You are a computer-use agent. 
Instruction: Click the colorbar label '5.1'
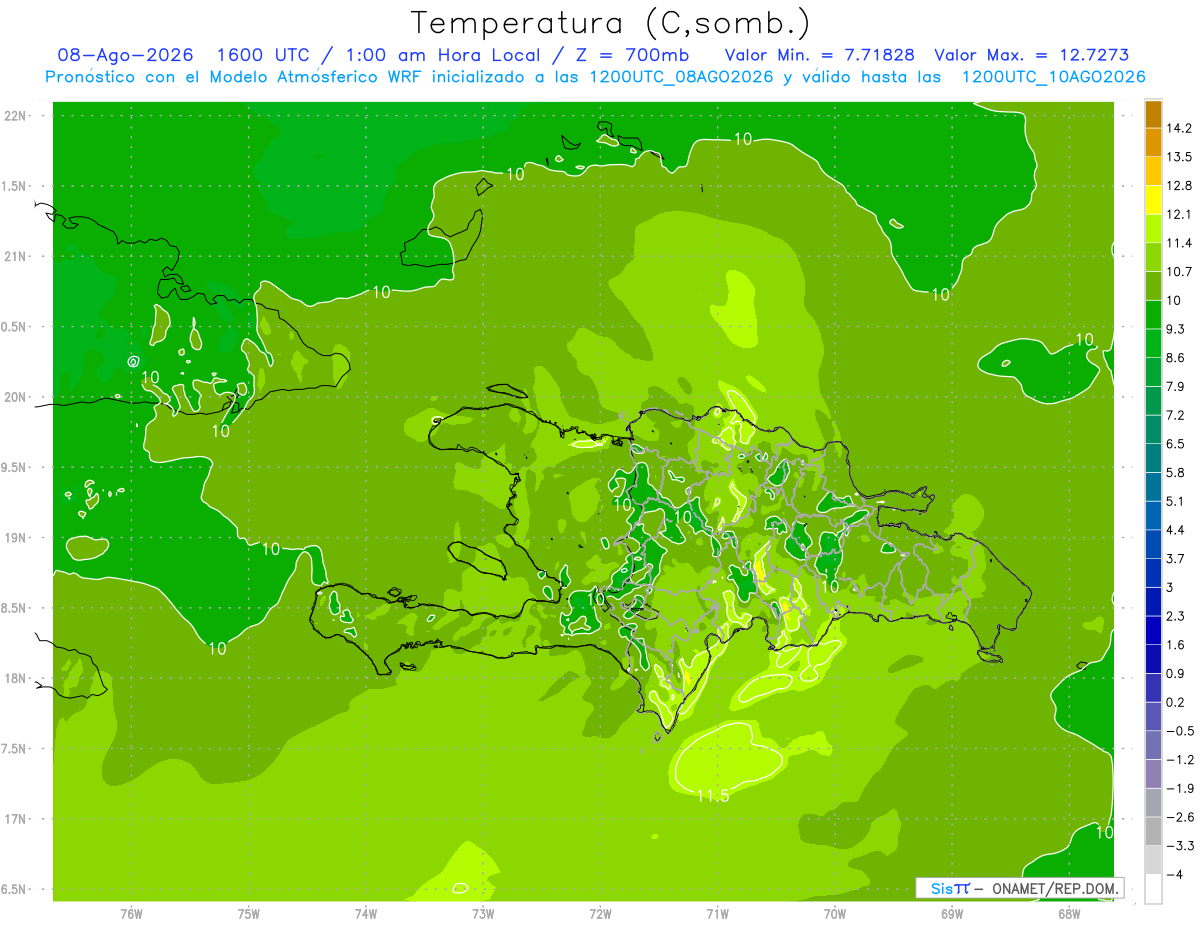tap(1176, 501)
